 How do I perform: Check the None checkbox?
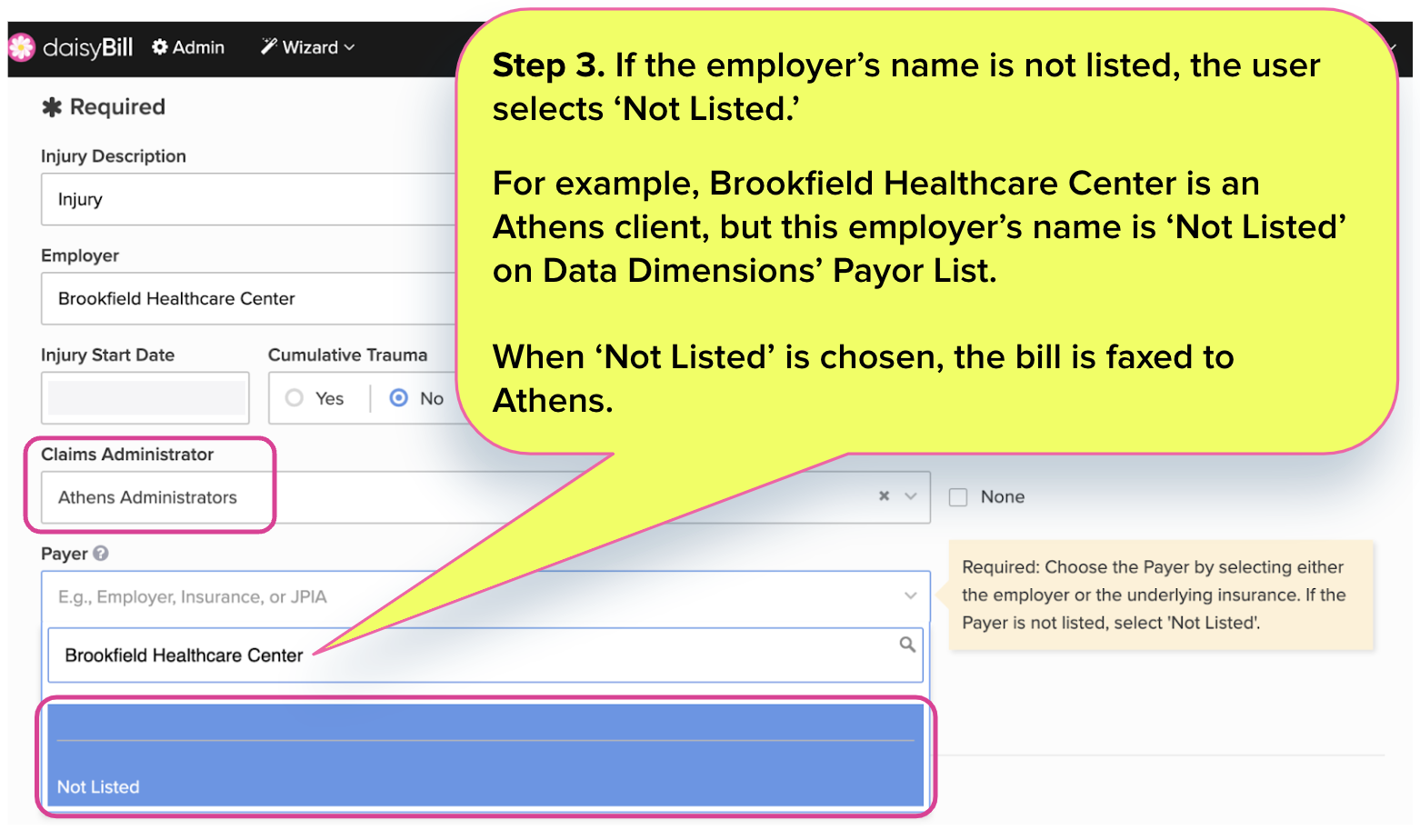[x=958, y=497]
